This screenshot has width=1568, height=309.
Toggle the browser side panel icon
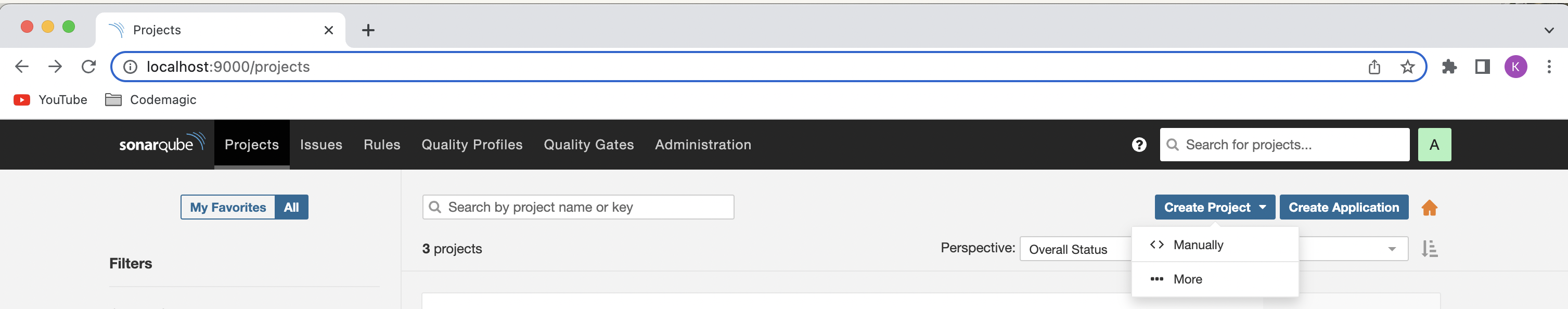click(x=1482, y=67)
